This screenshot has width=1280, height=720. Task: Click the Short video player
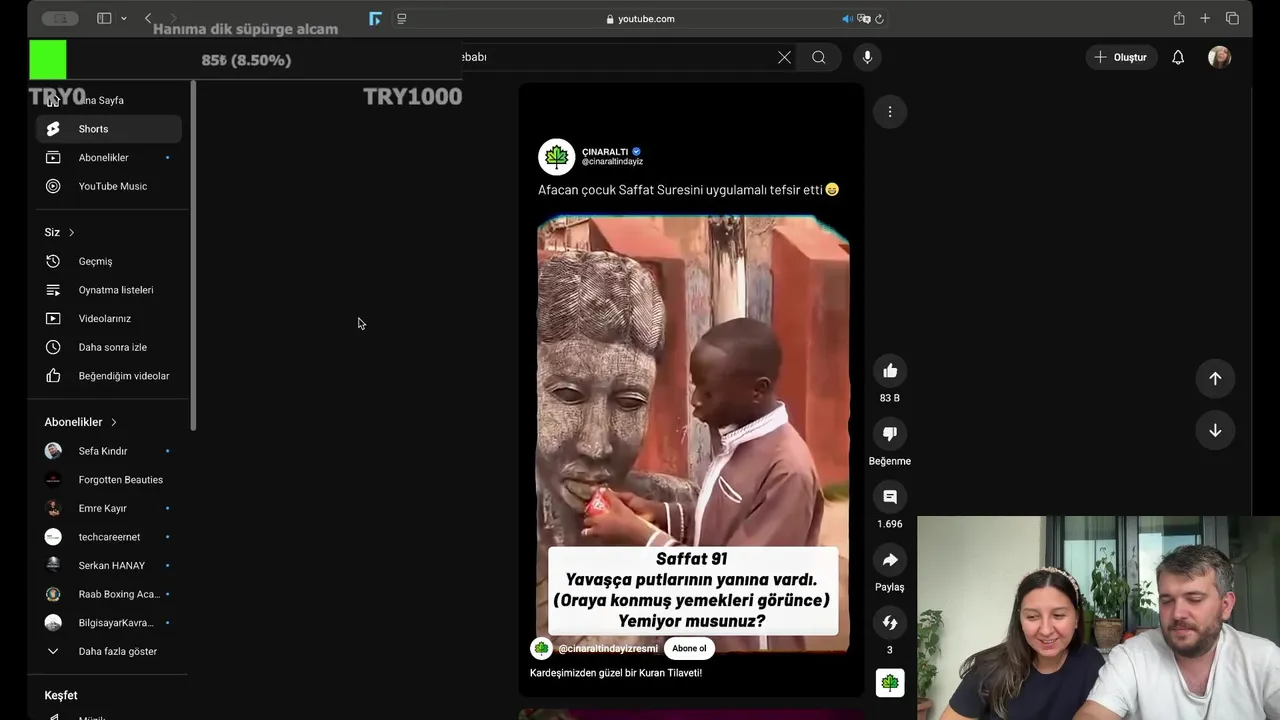point(692,390)
